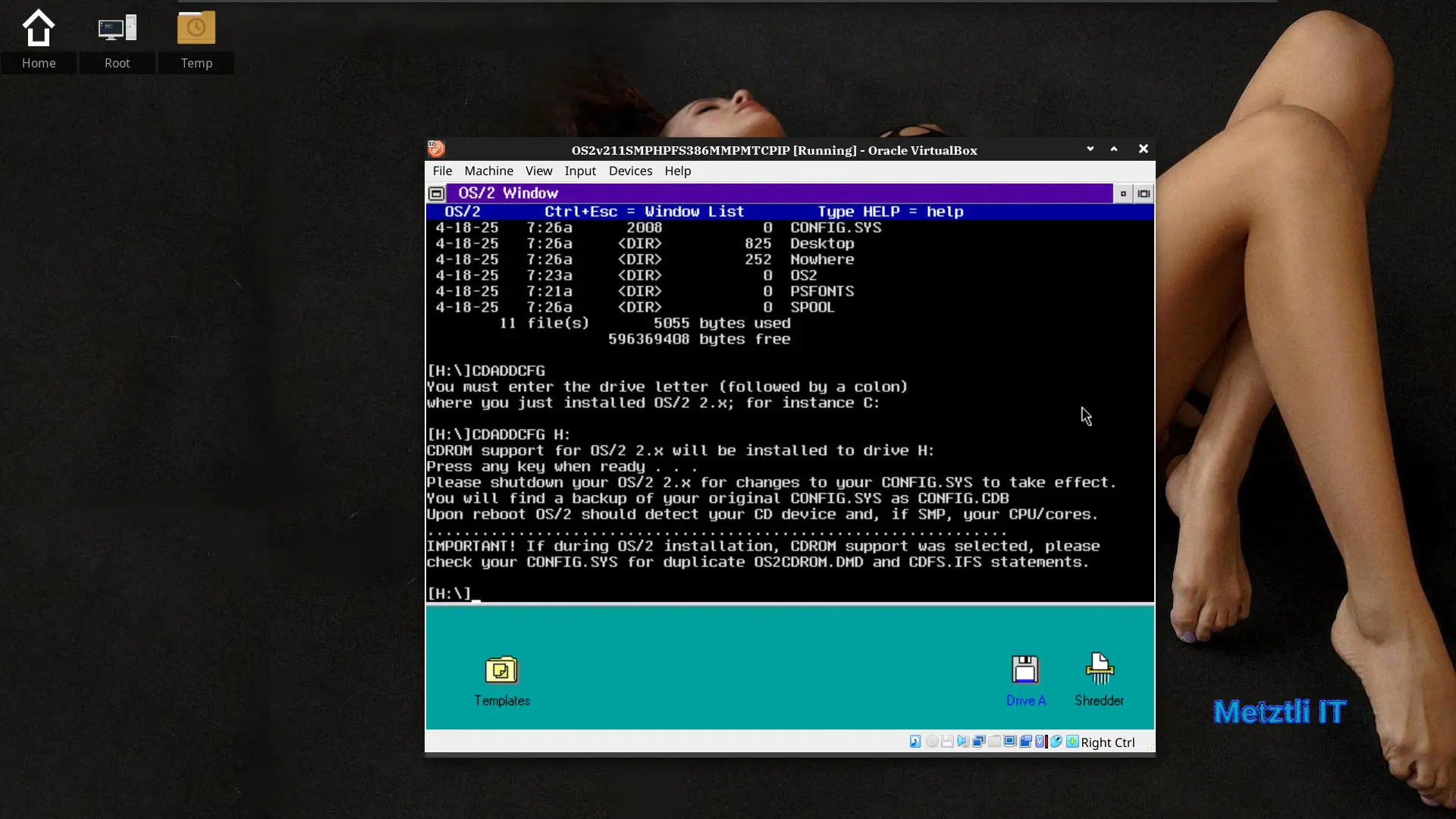Click the keyboard capture arrow icon
Viewport: 1456px width, 819px height.
1072,742
